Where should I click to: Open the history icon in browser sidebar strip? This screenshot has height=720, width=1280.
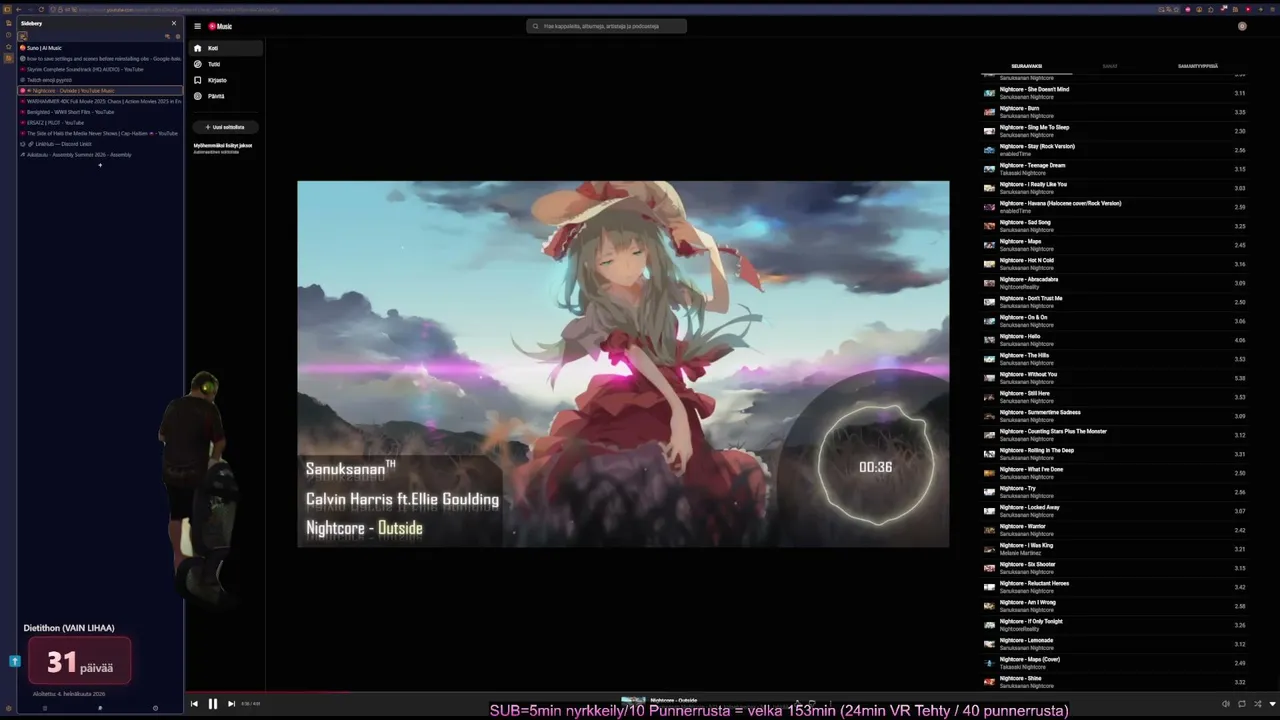pyautogui.click(x=8, y=35)
